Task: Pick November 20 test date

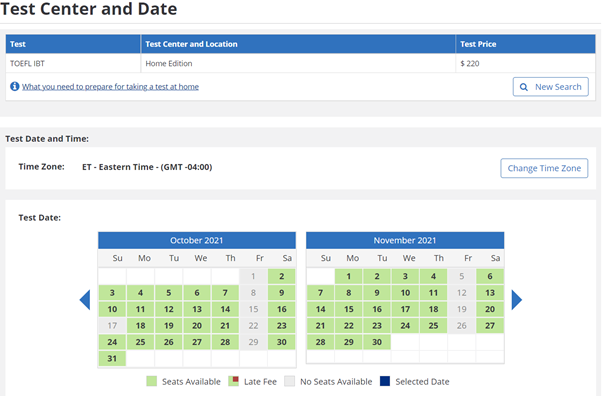Action: 490,309
